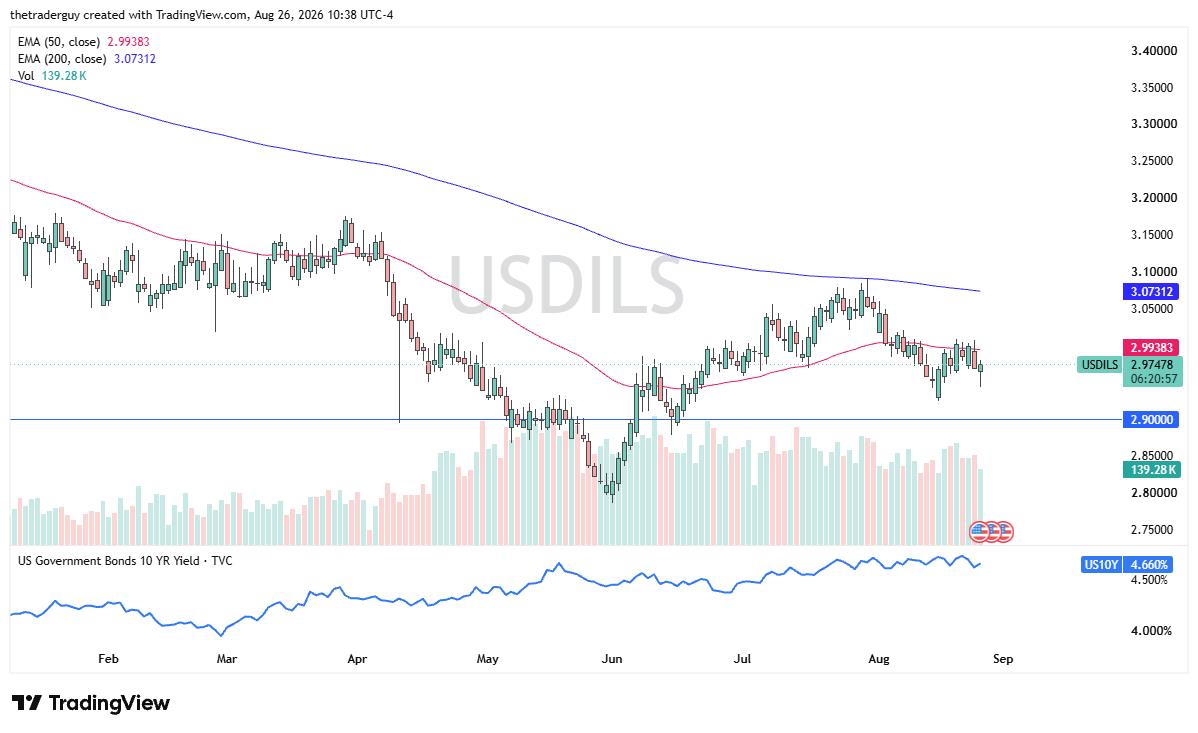
Task: Click the Mar label on the time axis
Action: click(227, 659)
